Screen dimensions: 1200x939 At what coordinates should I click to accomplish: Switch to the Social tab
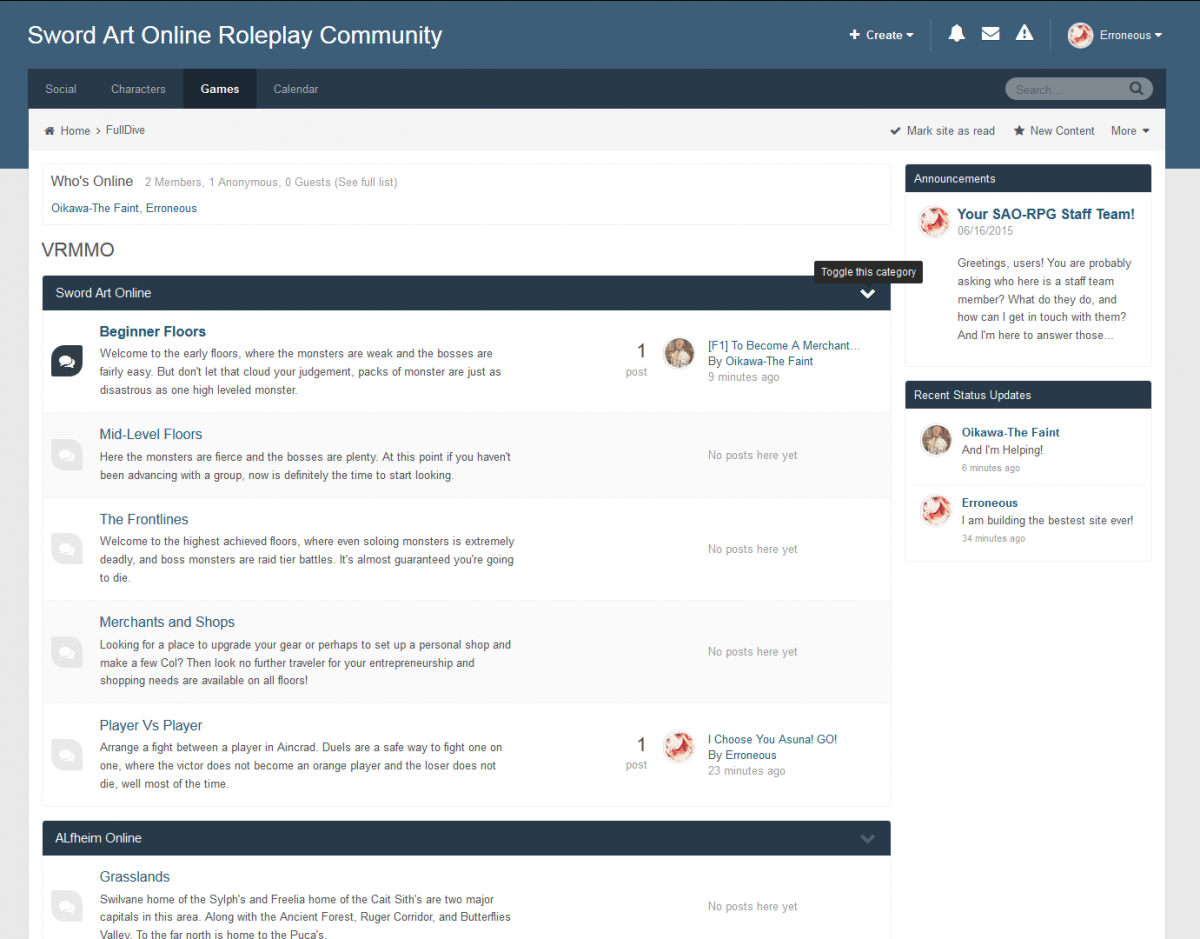point(61,89)
